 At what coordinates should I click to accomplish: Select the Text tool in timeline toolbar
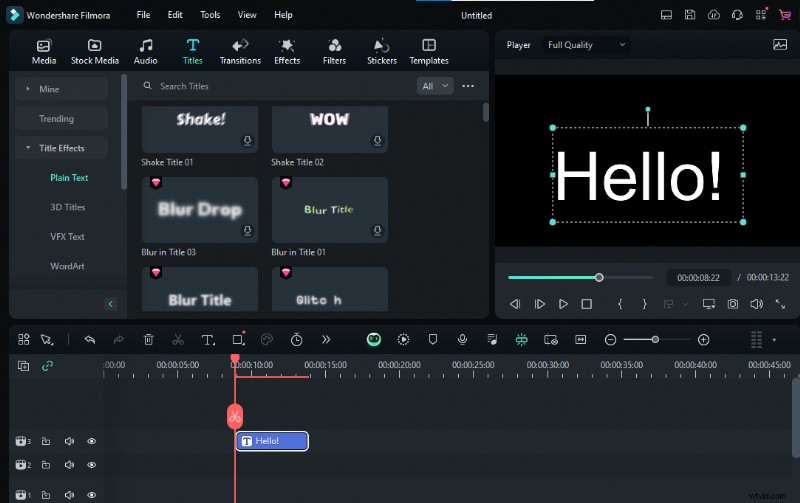coord(207,340)
